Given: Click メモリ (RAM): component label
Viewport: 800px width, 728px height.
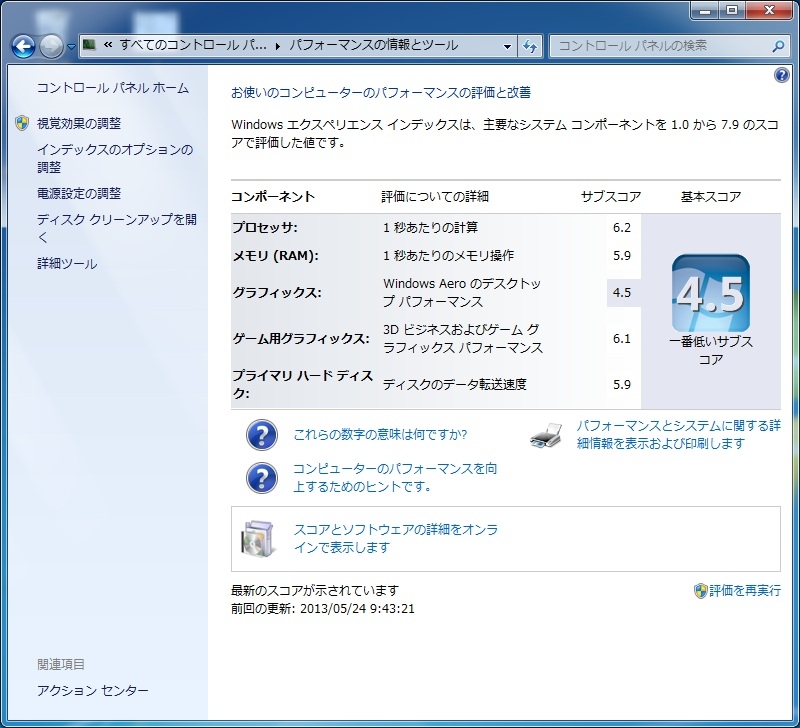Looking at the screenshot, I should coord(276,256).
